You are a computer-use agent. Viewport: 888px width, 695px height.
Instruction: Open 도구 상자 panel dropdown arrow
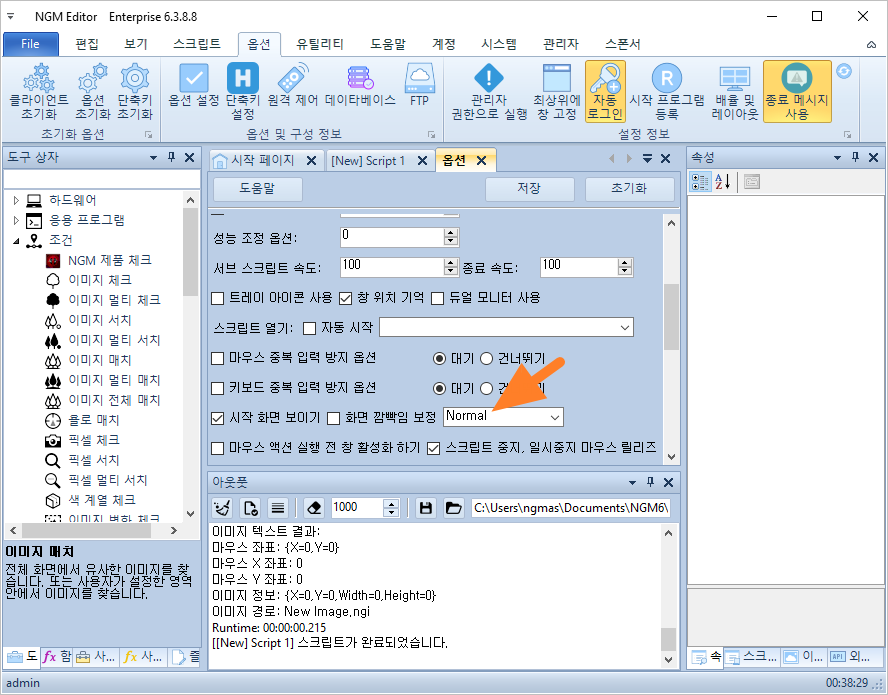pos(153,157)
